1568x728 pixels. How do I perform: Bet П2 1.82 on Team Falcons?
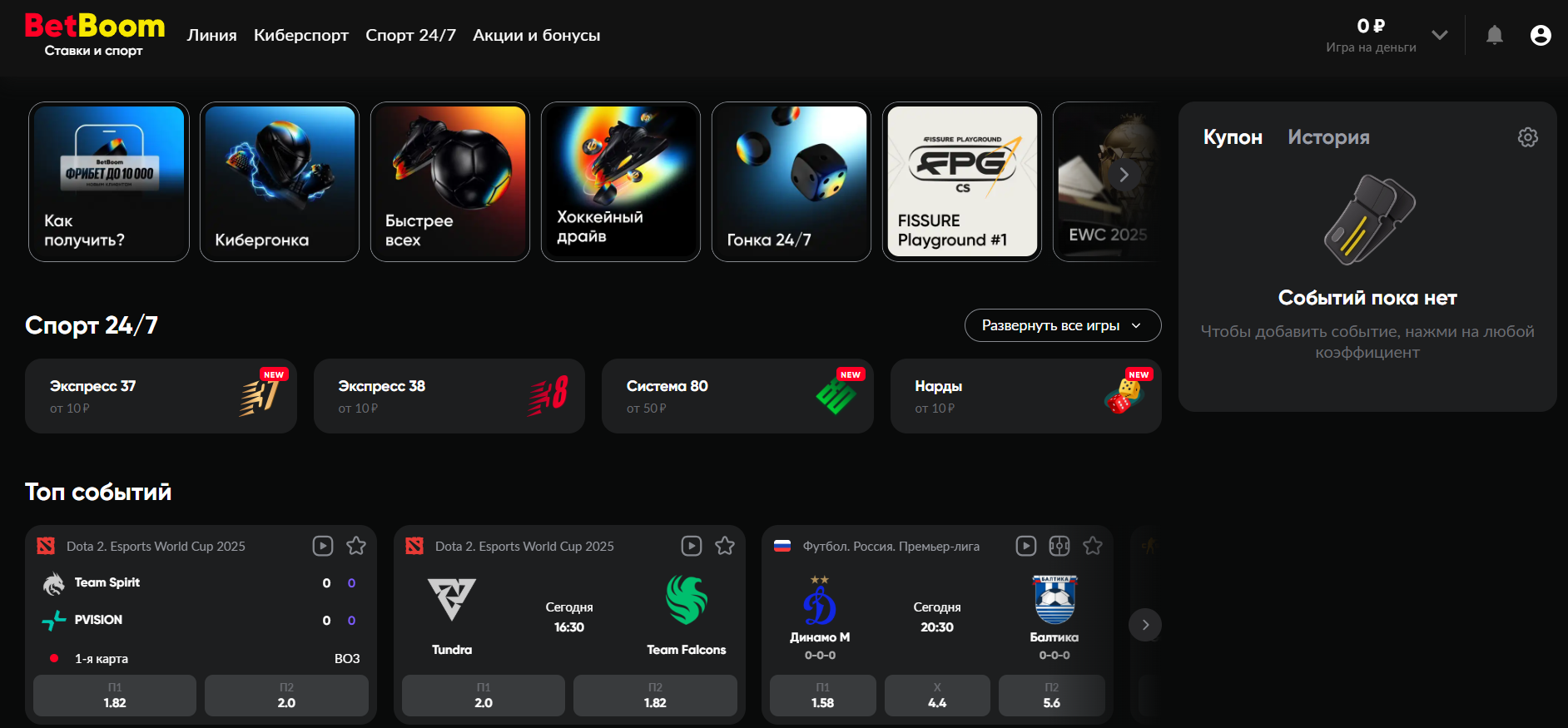[655, 696]
